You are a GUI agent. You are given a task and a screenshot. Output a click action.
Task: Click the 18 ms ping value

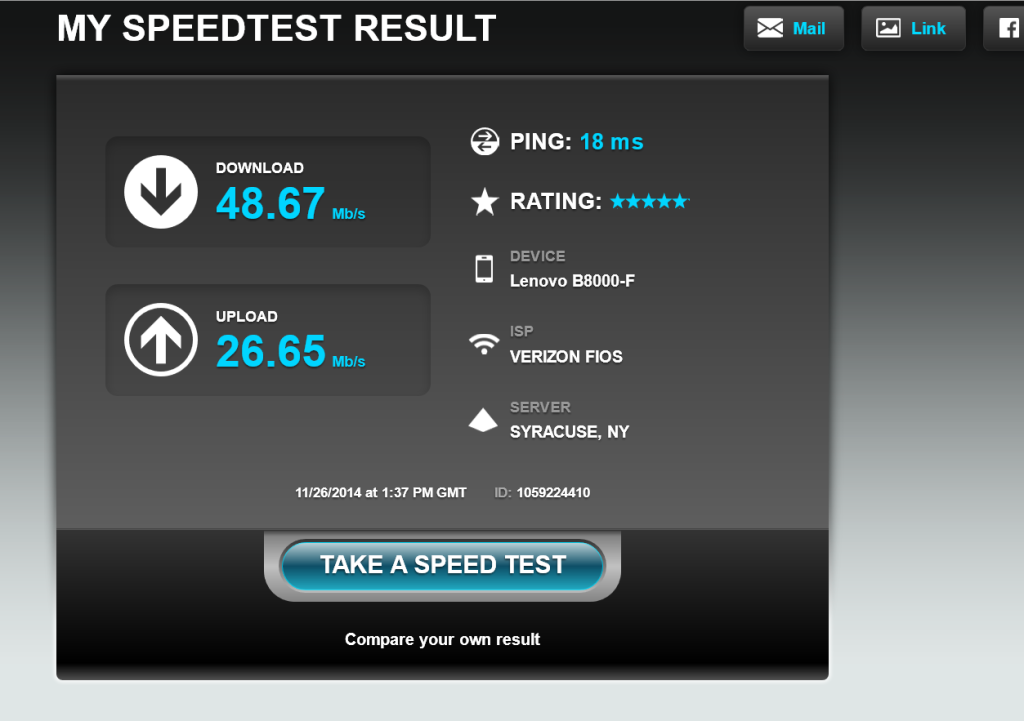point(612,142)
